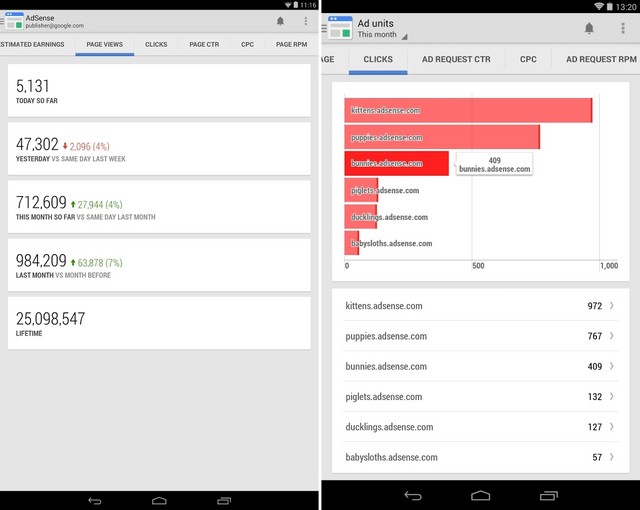Switch to Ad Request RPM tab
This screenshot has height=510, width=640.
601,60
